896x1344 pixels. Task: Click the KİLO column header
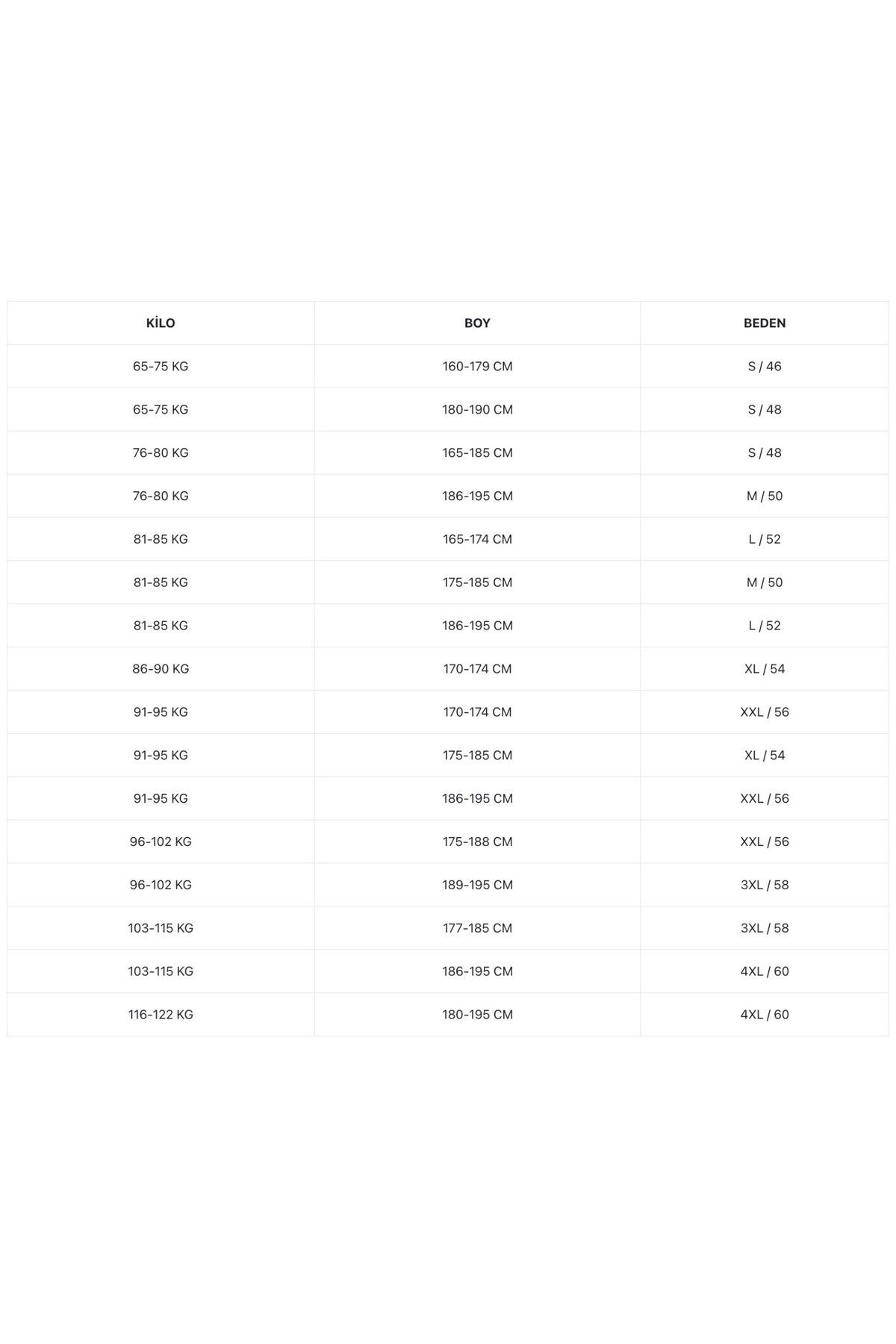tap(161, 323)
